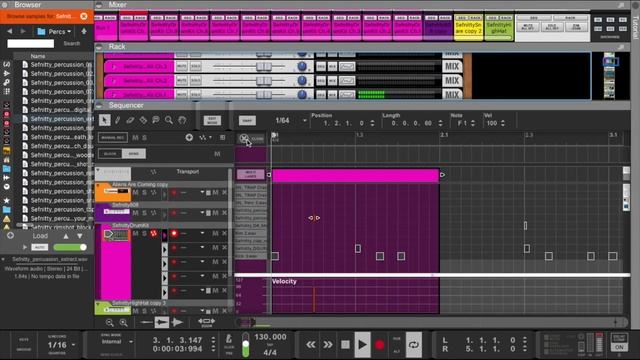The height and width of the screenshot is (360, 640).
Task: Switch to Block view
Action: pos(110,154)
